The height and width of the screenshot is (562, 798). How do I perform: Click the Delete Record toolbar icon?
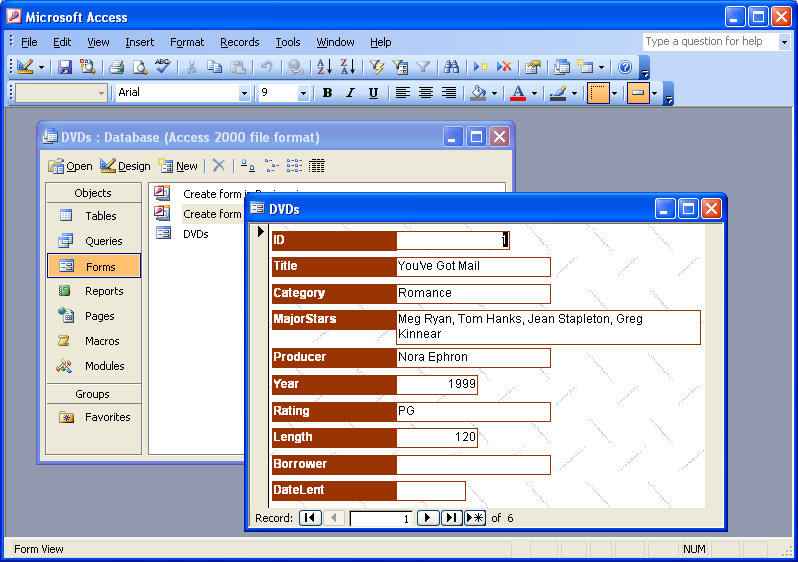(x=504, y=67)
